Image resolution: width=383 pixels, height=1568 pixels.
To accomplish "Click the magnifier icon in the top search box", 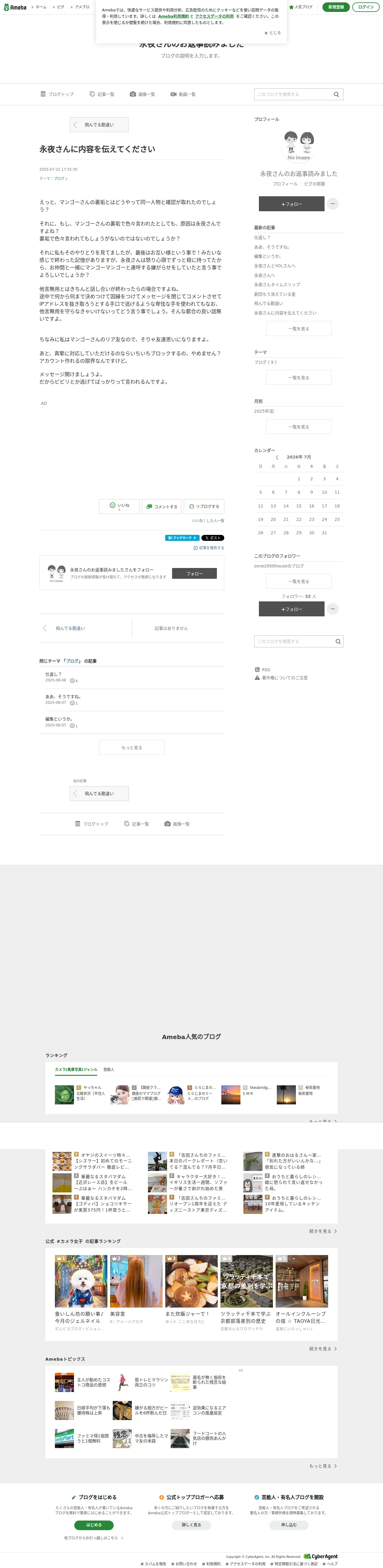I will [336, 94].
